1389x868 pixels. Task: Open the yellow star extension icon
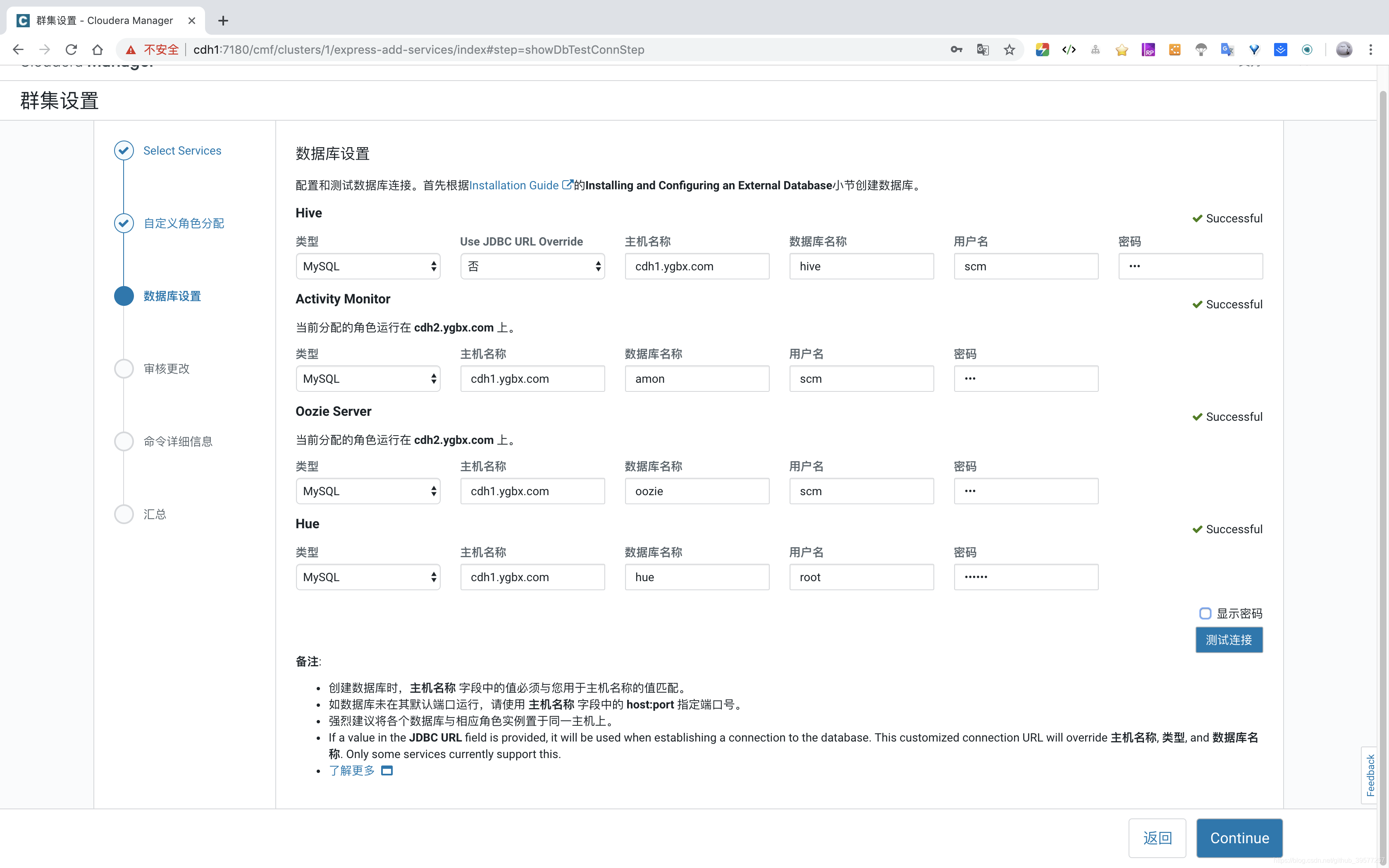tap(1122, 50)
